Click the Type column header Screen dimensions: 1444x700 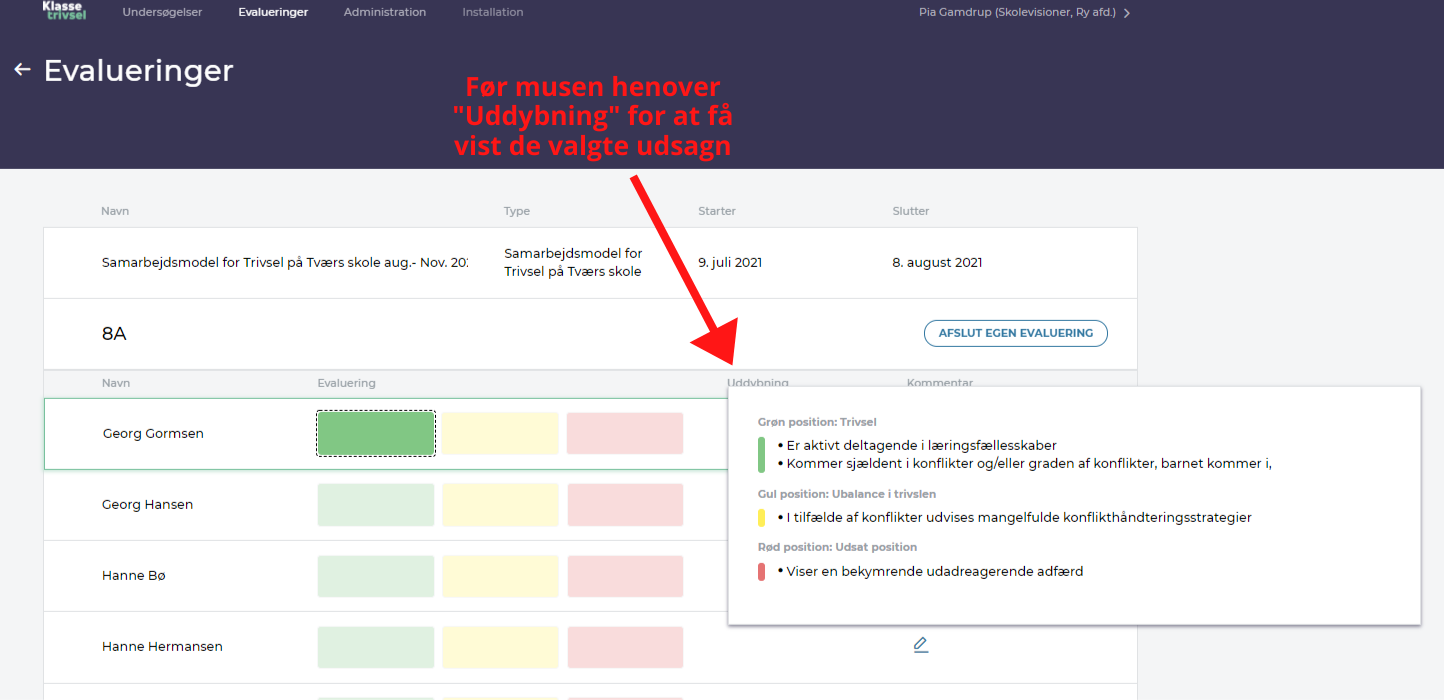click(517, 211)
